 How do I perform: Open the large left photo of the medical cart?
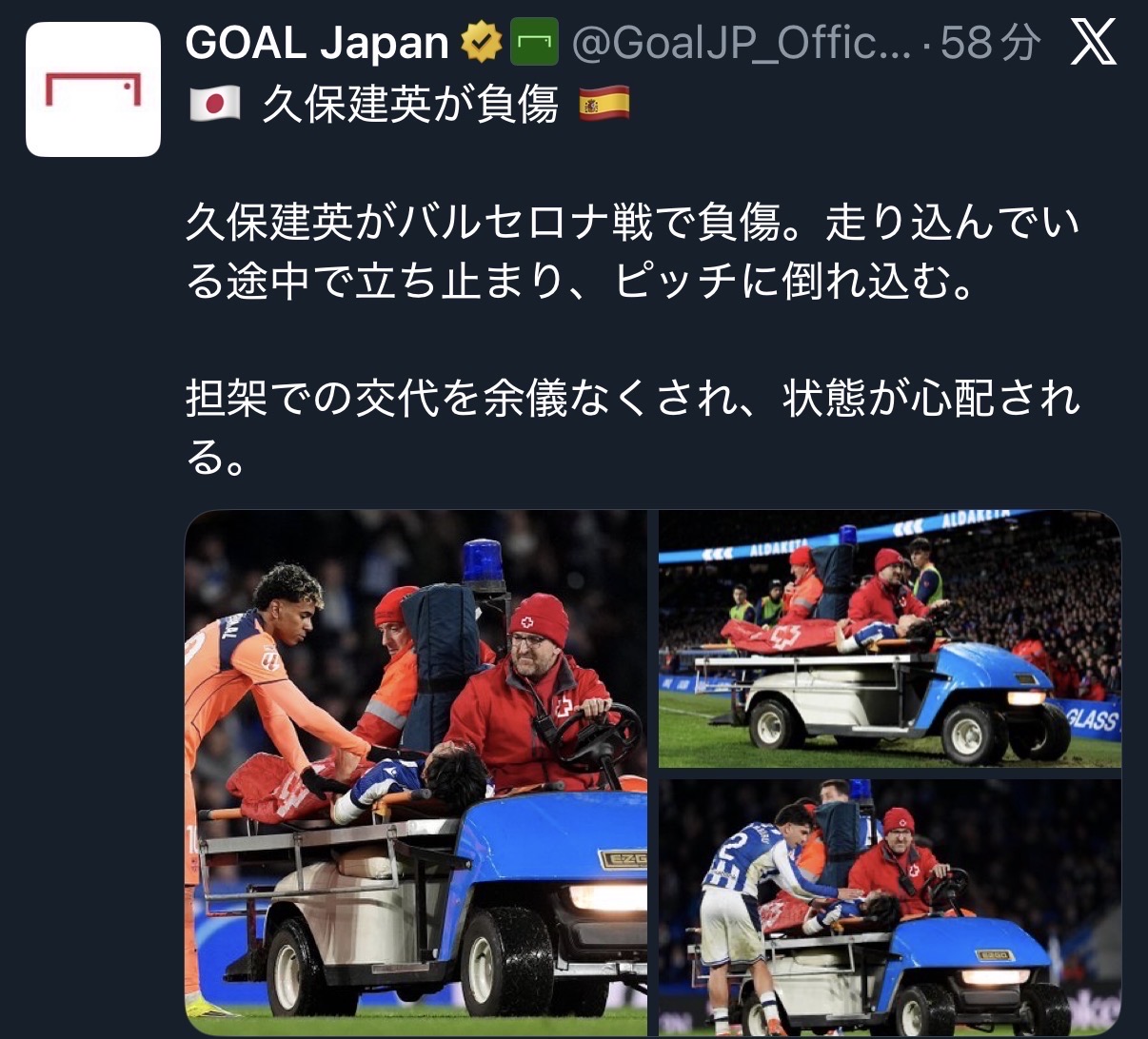pos(416,773)
